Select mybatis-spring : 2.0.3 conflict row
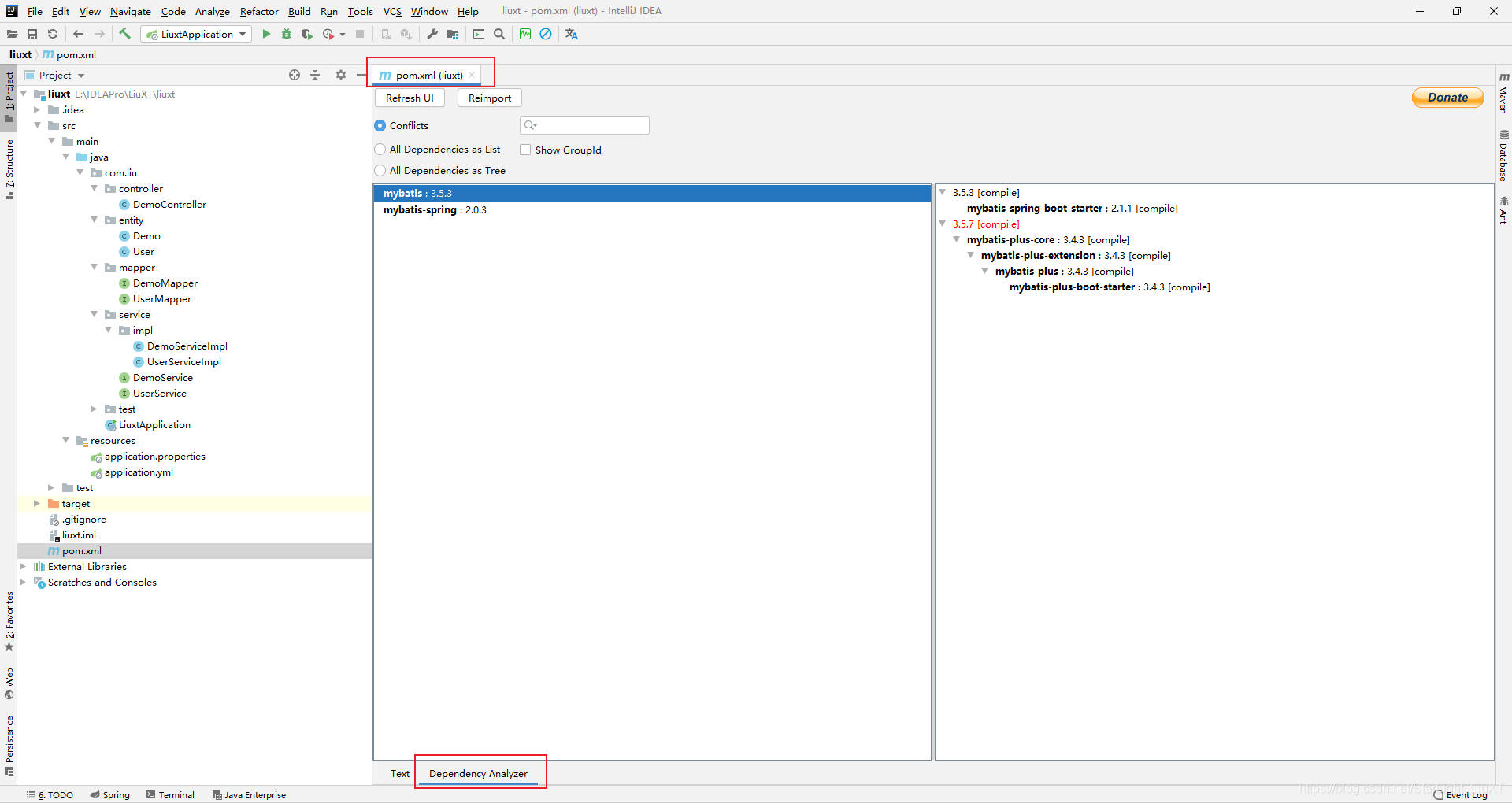 (x=652, y=210)
